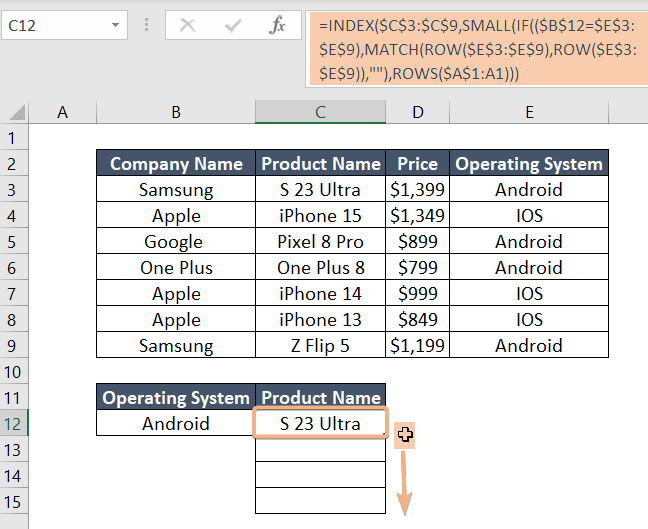Select the S 23 Ultra cell in row 3
The width and height of the screenshot is (648, 529).
coord(320,190)
